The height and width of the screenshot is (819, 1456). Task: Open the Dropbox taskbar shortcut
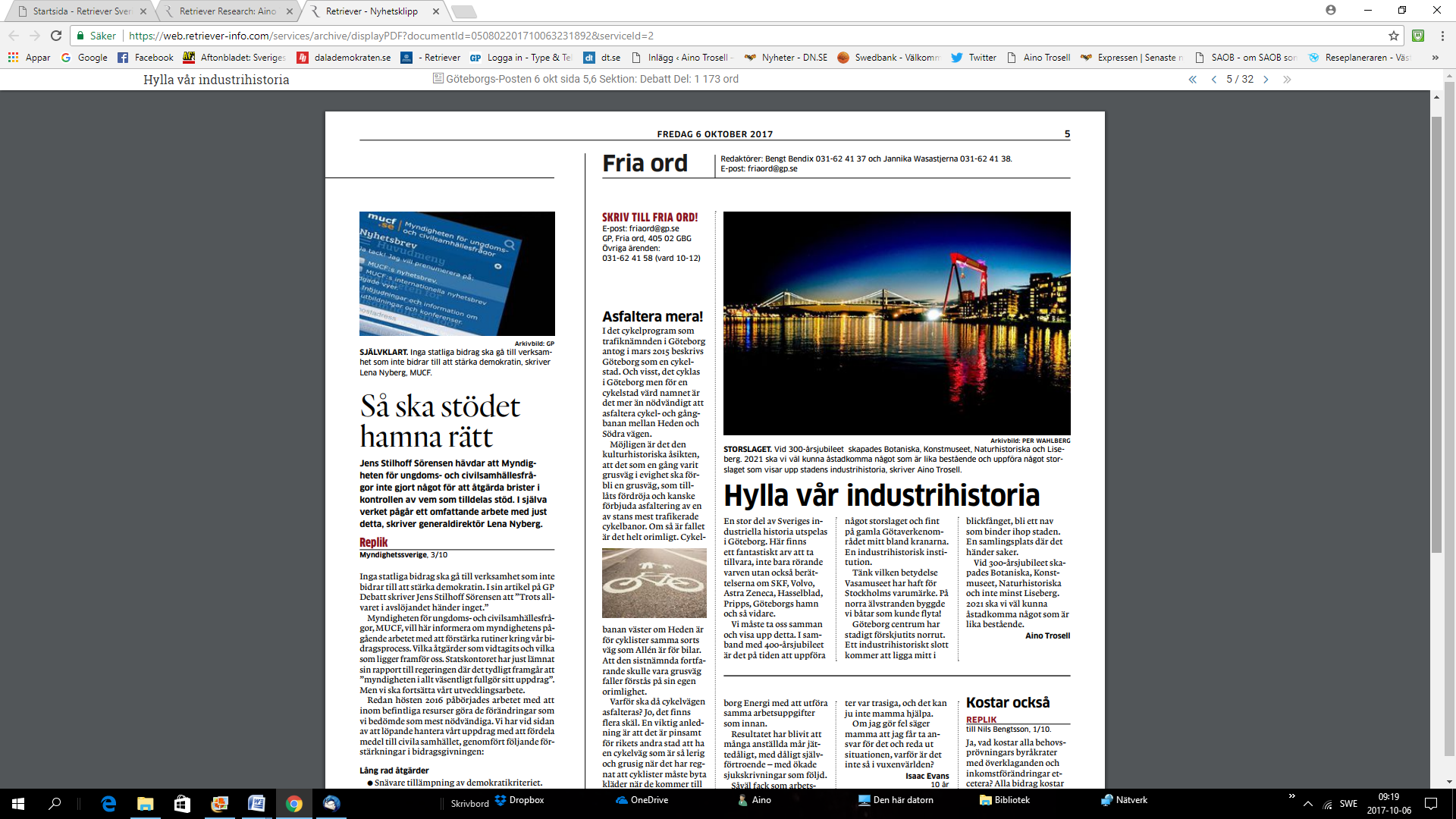pos(519,800)
